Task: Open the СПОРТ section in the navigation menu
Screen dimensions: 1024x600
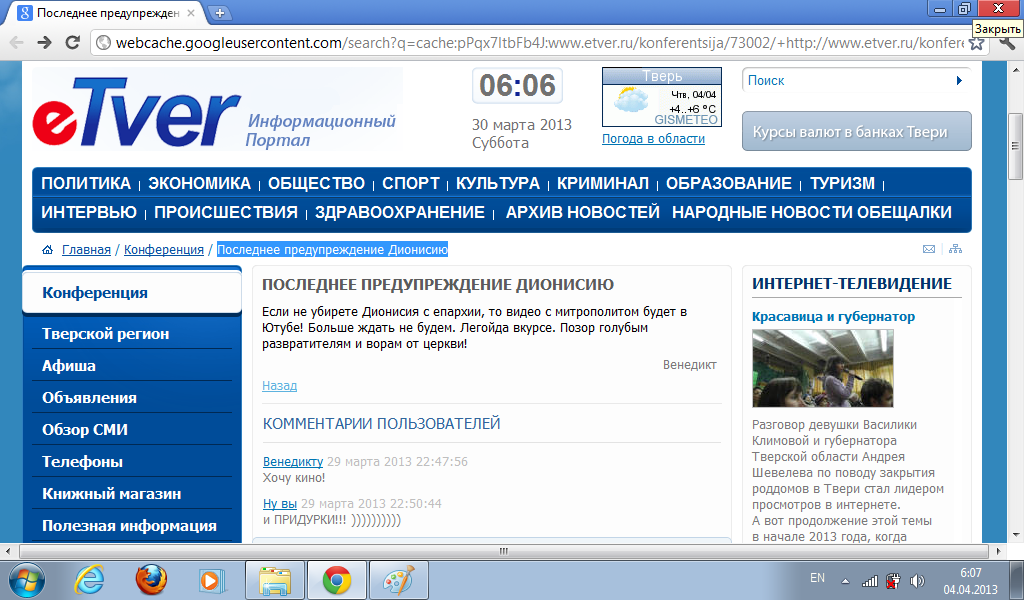Action: click(410, 183)
